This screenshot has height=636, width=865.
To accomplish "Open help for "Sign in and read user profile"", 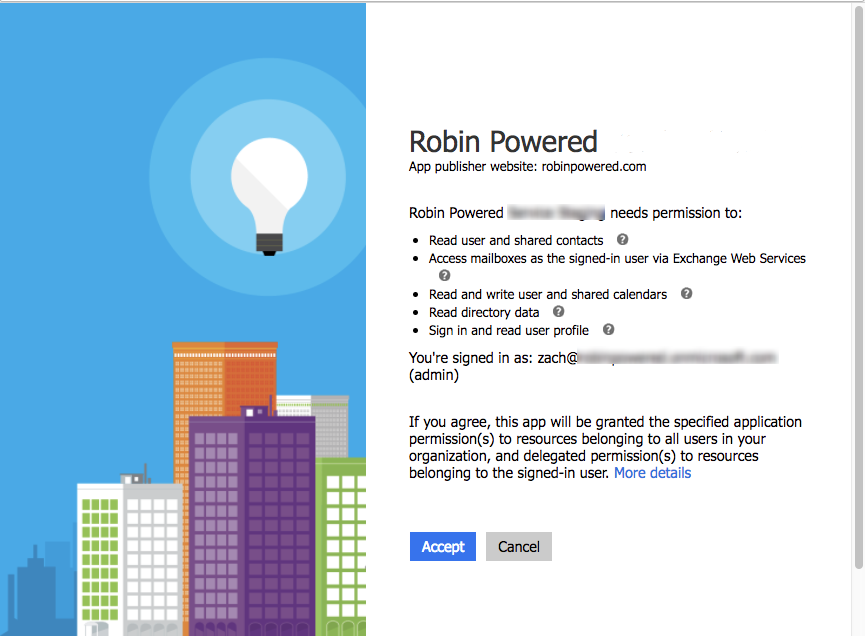I will click(x=607, y=330).
